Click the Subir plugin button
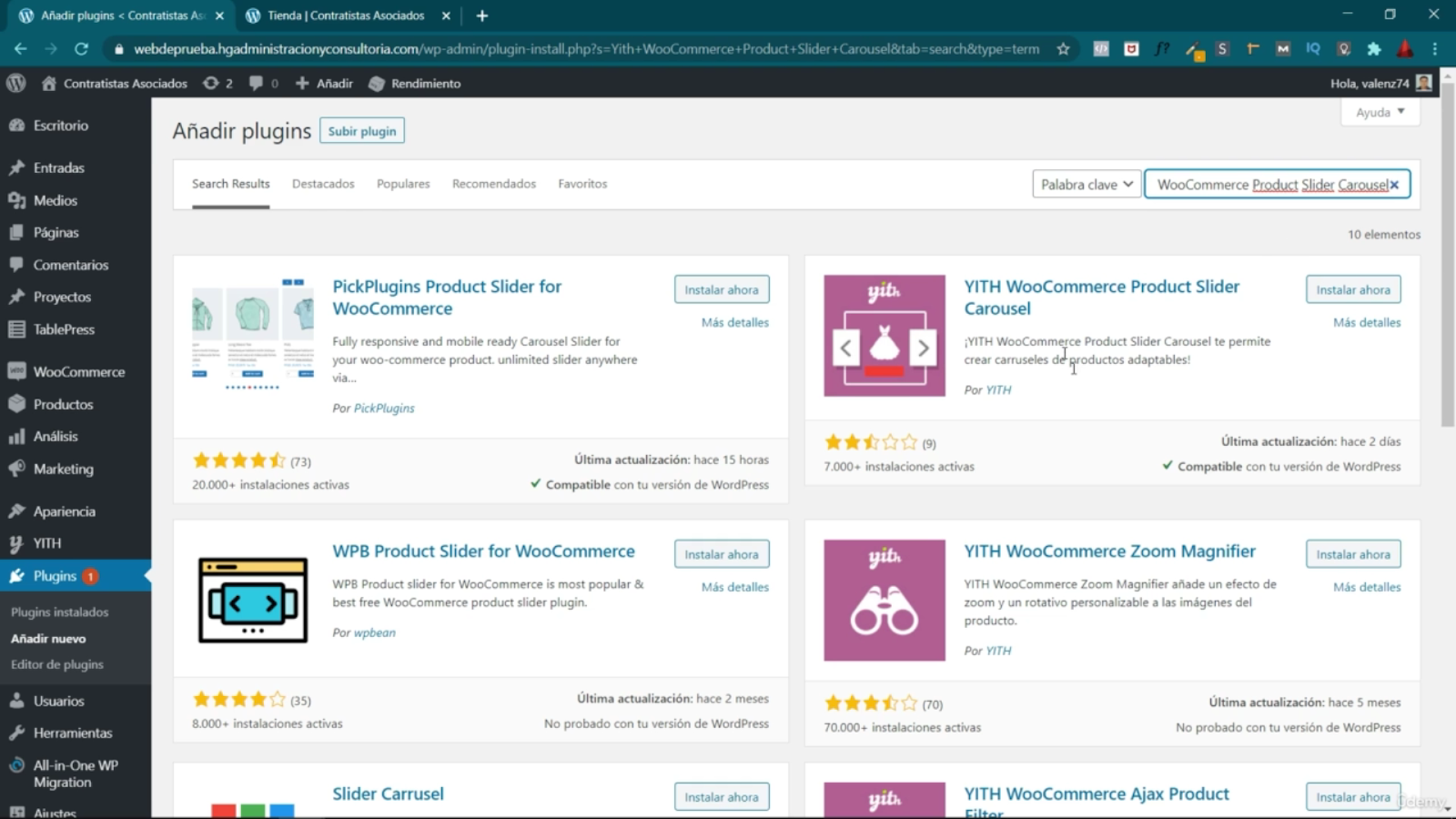The height and width of the screenshot is (819, 1456). point(362,131)
